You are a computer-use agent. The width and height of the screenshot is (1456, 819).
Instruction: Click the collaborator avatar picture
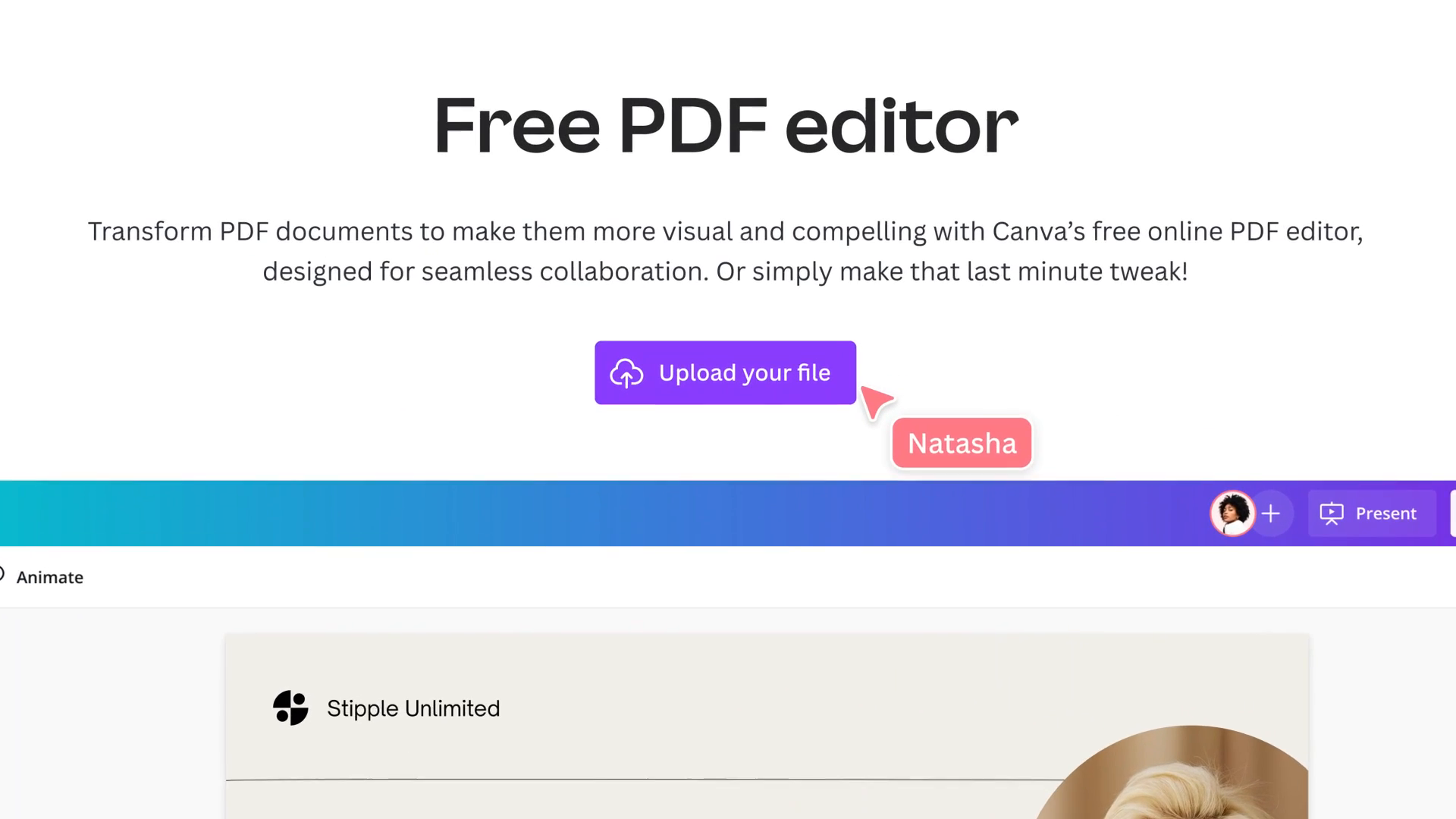(x=1232, y=513)
